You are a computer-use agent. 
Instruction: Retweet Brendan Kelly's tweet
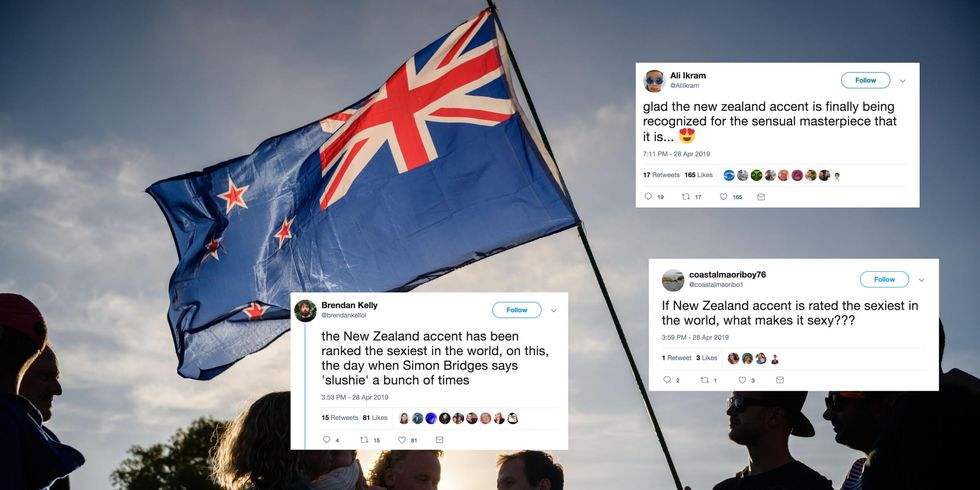pos(364,440)
